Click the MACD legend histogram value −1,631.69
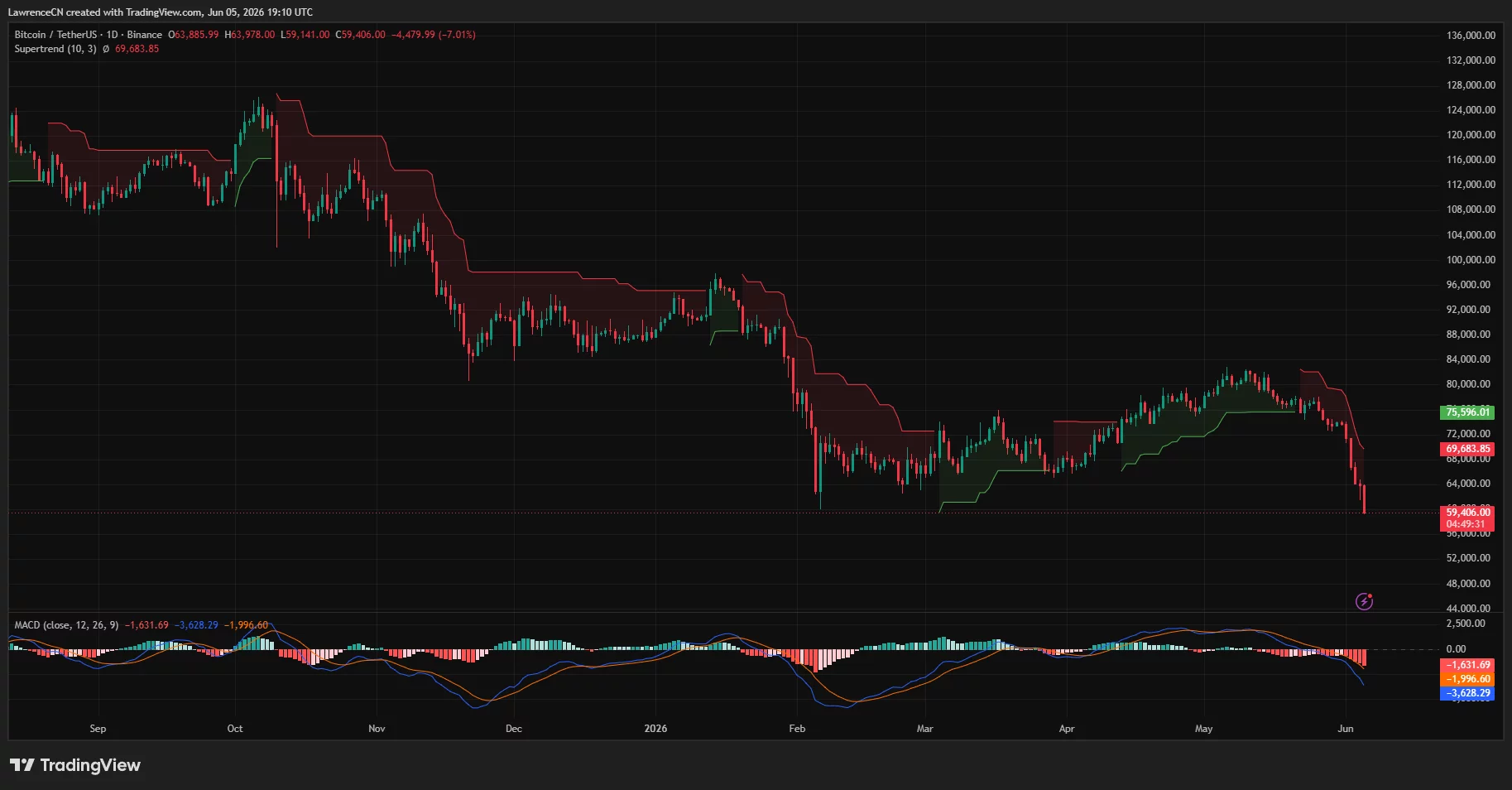This screenshot has height=790, width=1512. [146, 625]
